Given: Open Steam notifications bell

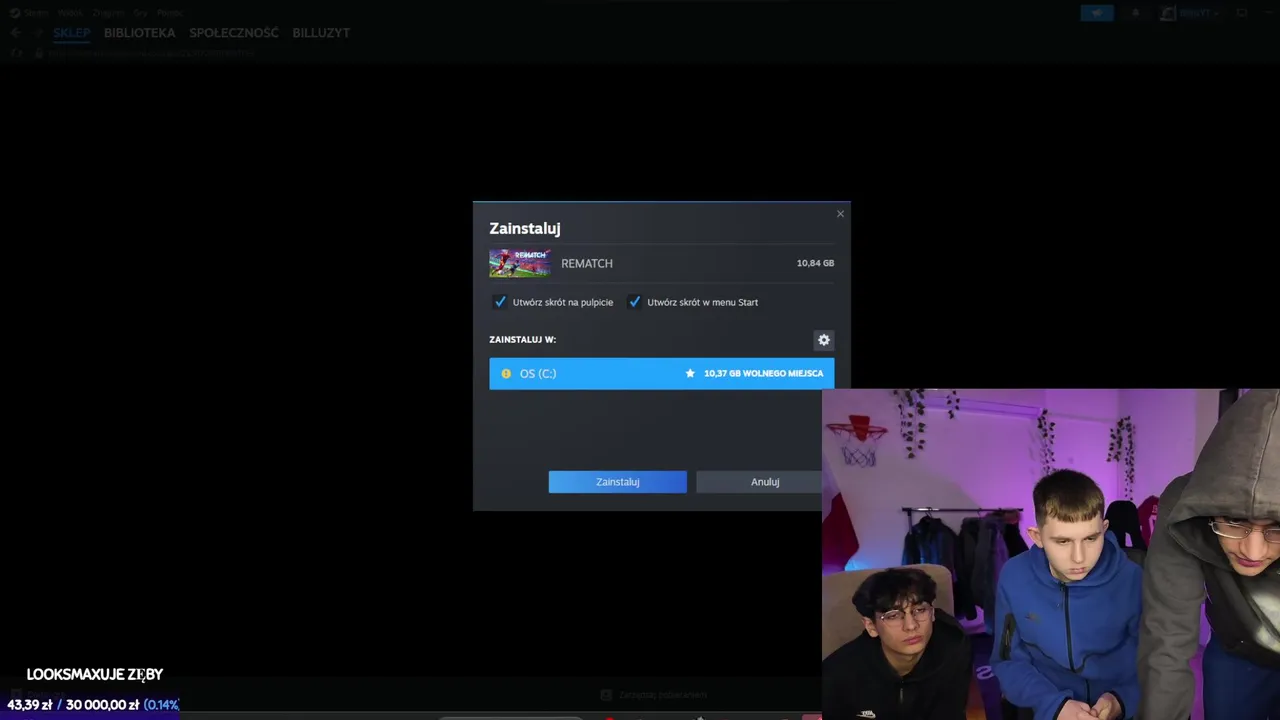Looking at the screenshot, I should pyautogui.click(x=1135, y=13).
